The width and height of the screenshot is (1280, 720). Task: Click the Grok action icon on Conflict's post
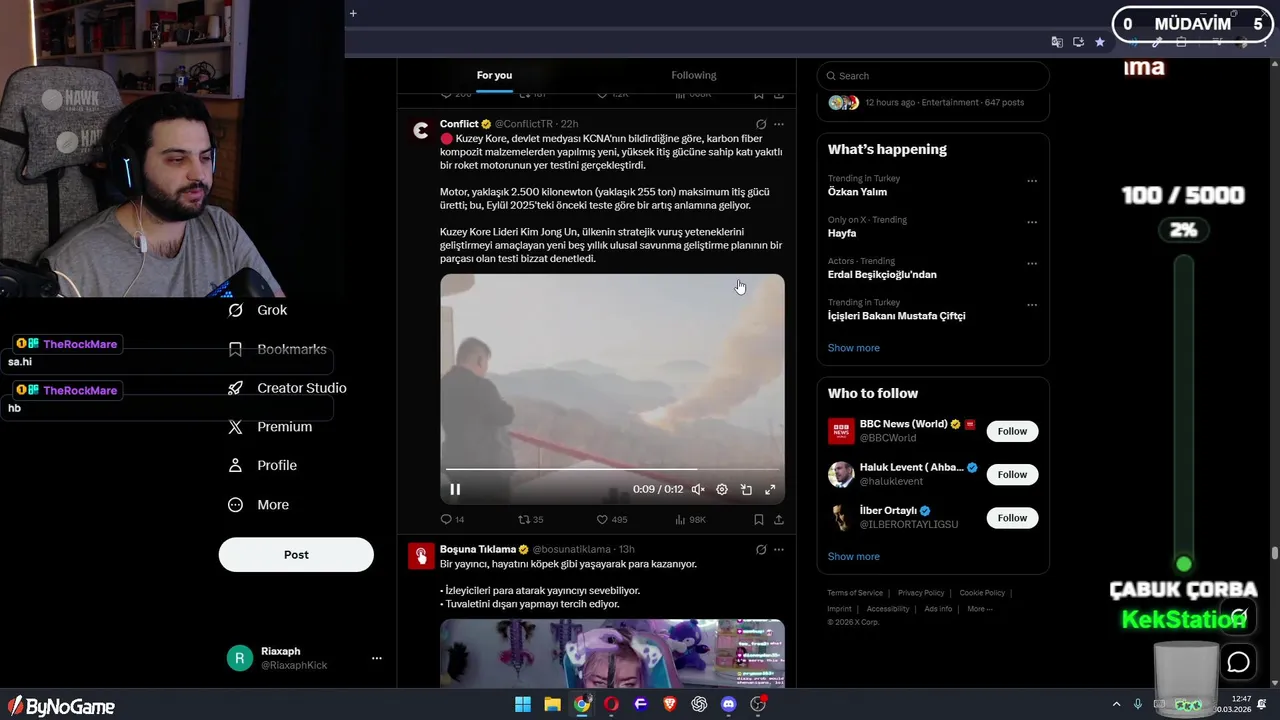761,124
